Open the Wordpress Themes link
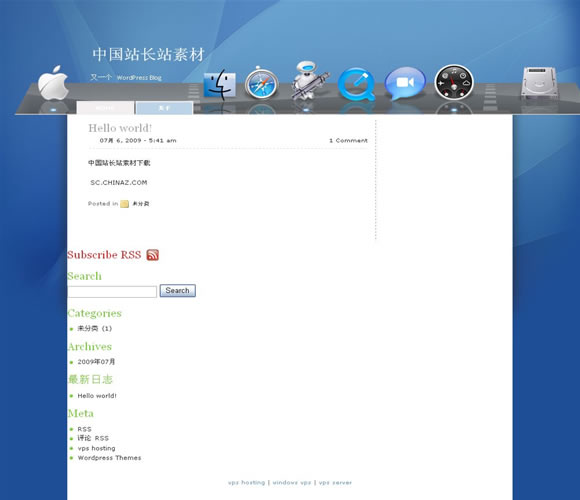580x500 pixels. (109, 458)
